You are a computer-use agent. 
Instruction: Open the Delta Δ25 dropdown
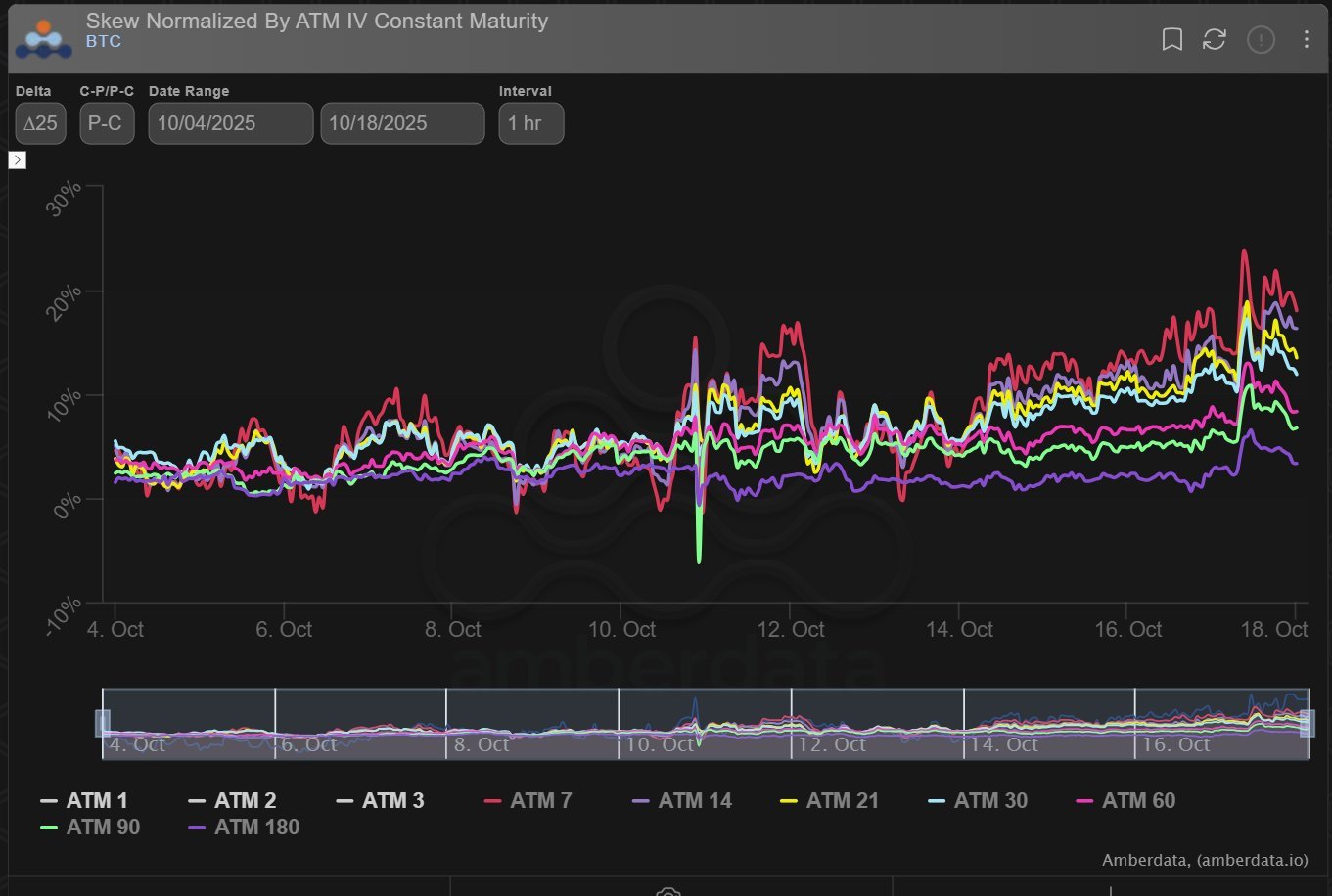click(41, 123)
